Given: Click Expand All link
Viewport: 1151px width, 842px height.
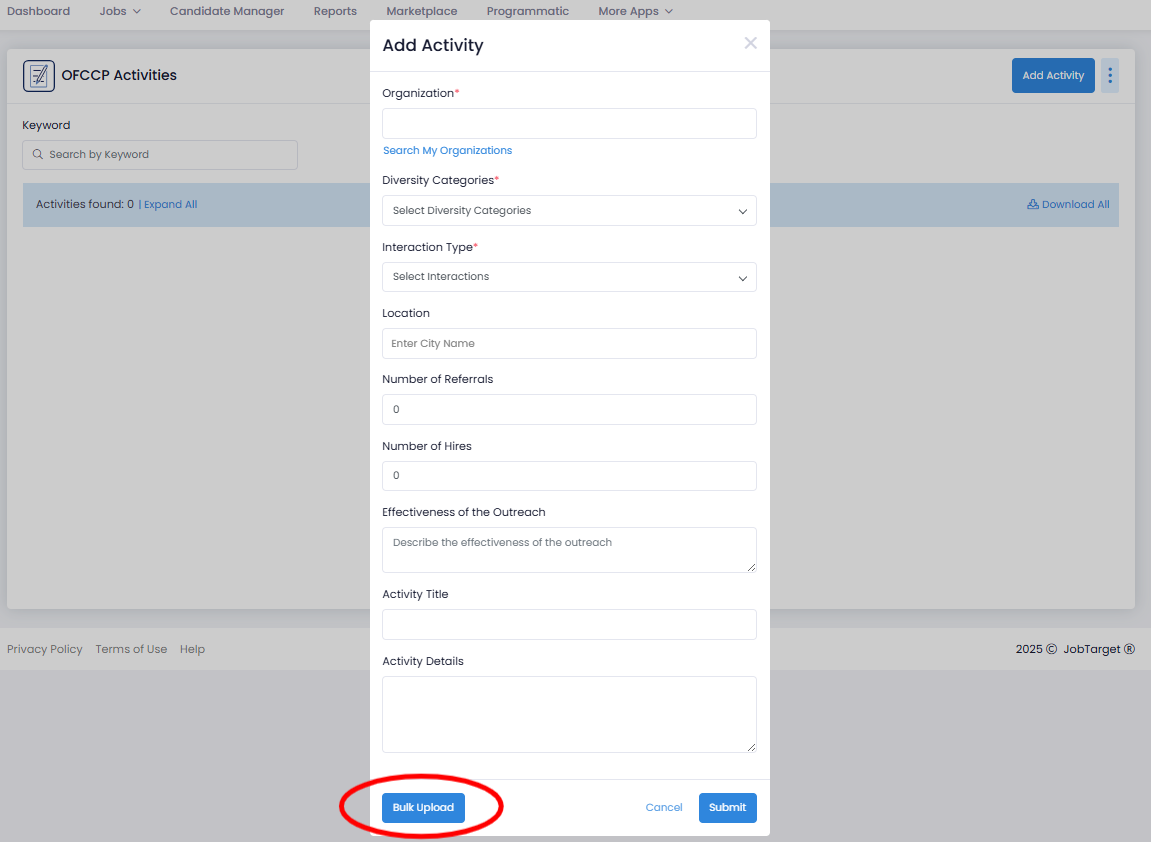Looking at the screenshot, I should [x=170, y=204].
